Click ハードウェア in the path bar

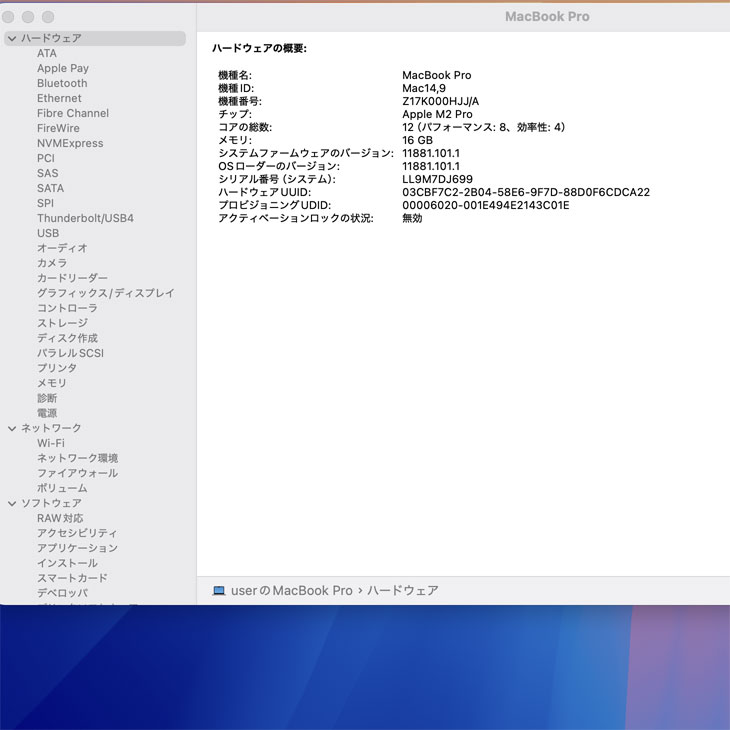point(402,591)
